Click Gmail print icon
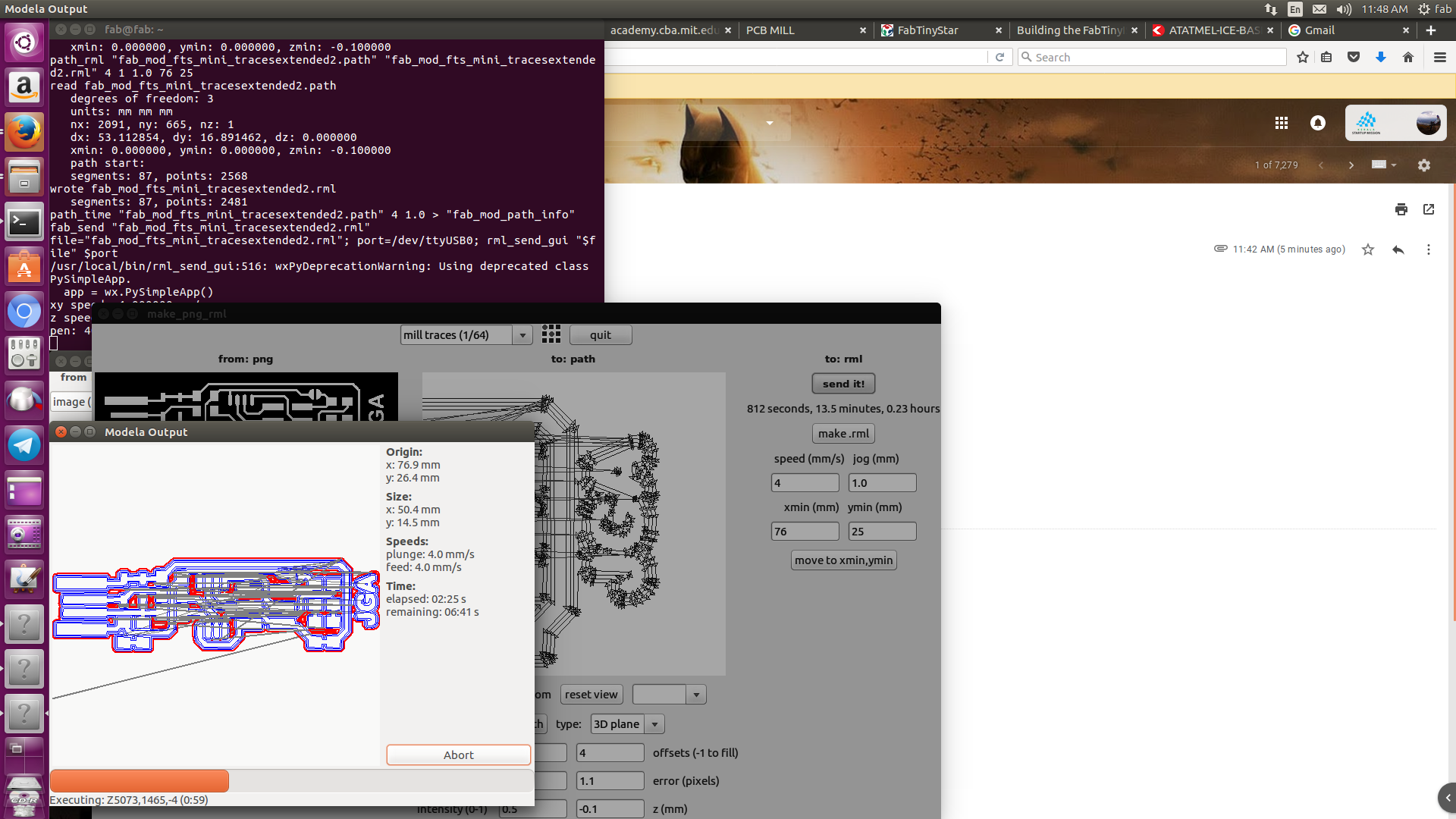Screen dimensions: 1456x819 pyautogui.click(x=1401, y=209)
